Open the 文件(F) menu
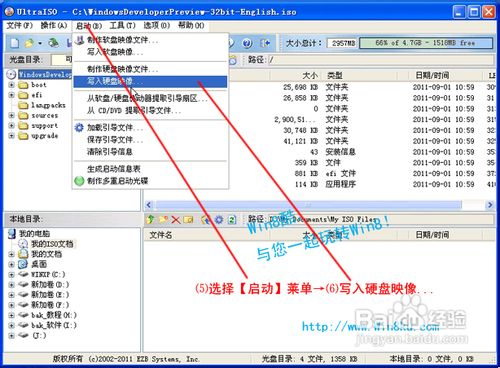 20,26
